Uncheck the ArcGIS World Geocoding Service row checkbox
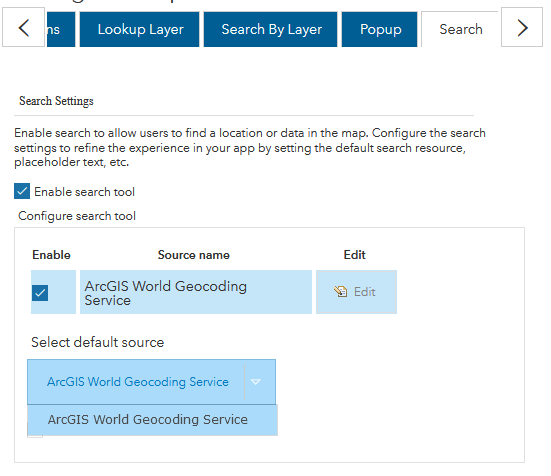 point(40,293)
